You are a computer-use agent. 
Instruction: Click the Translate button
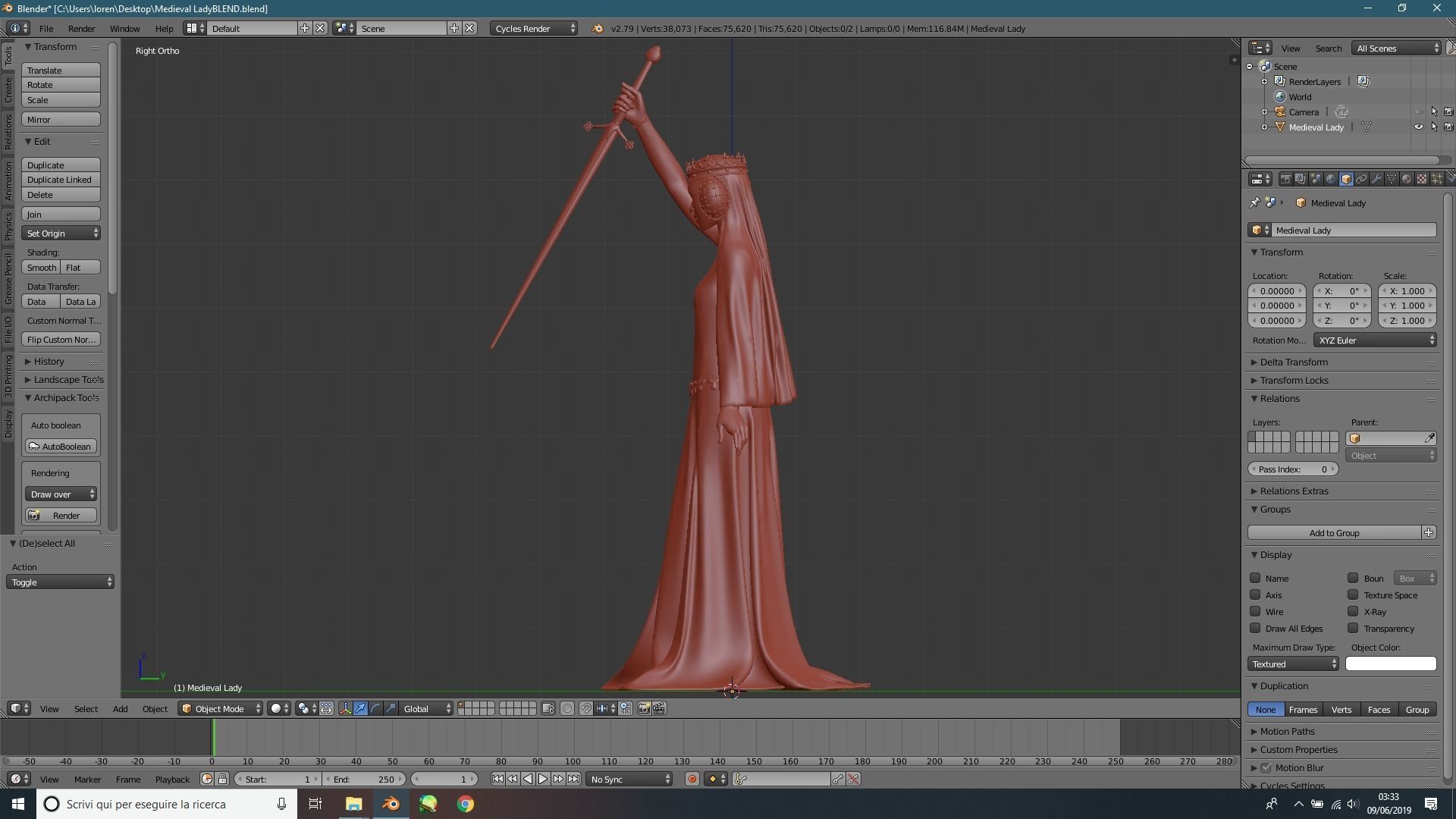pos(61,70)
